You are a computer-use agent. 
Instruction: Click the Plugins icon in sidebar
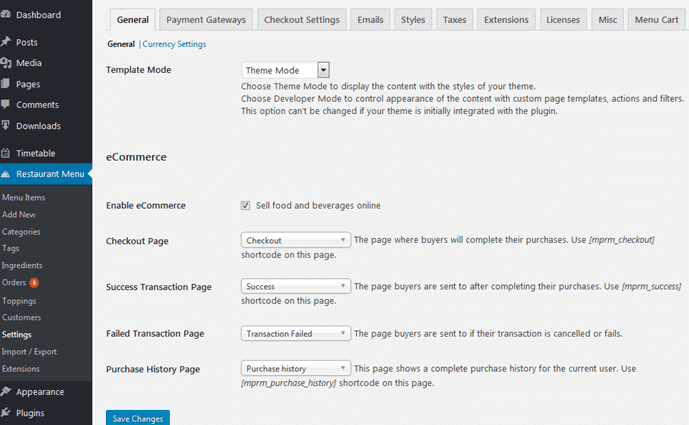click(x=6, y=413)
